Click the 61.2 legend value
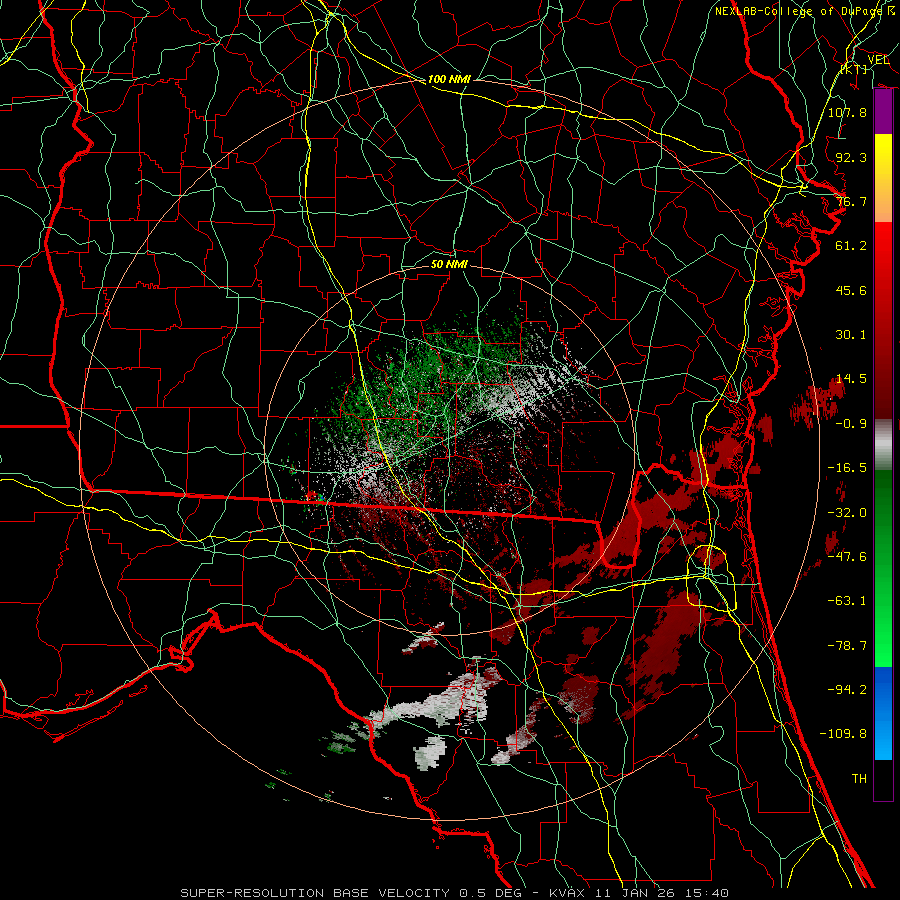 click(851, 246)
